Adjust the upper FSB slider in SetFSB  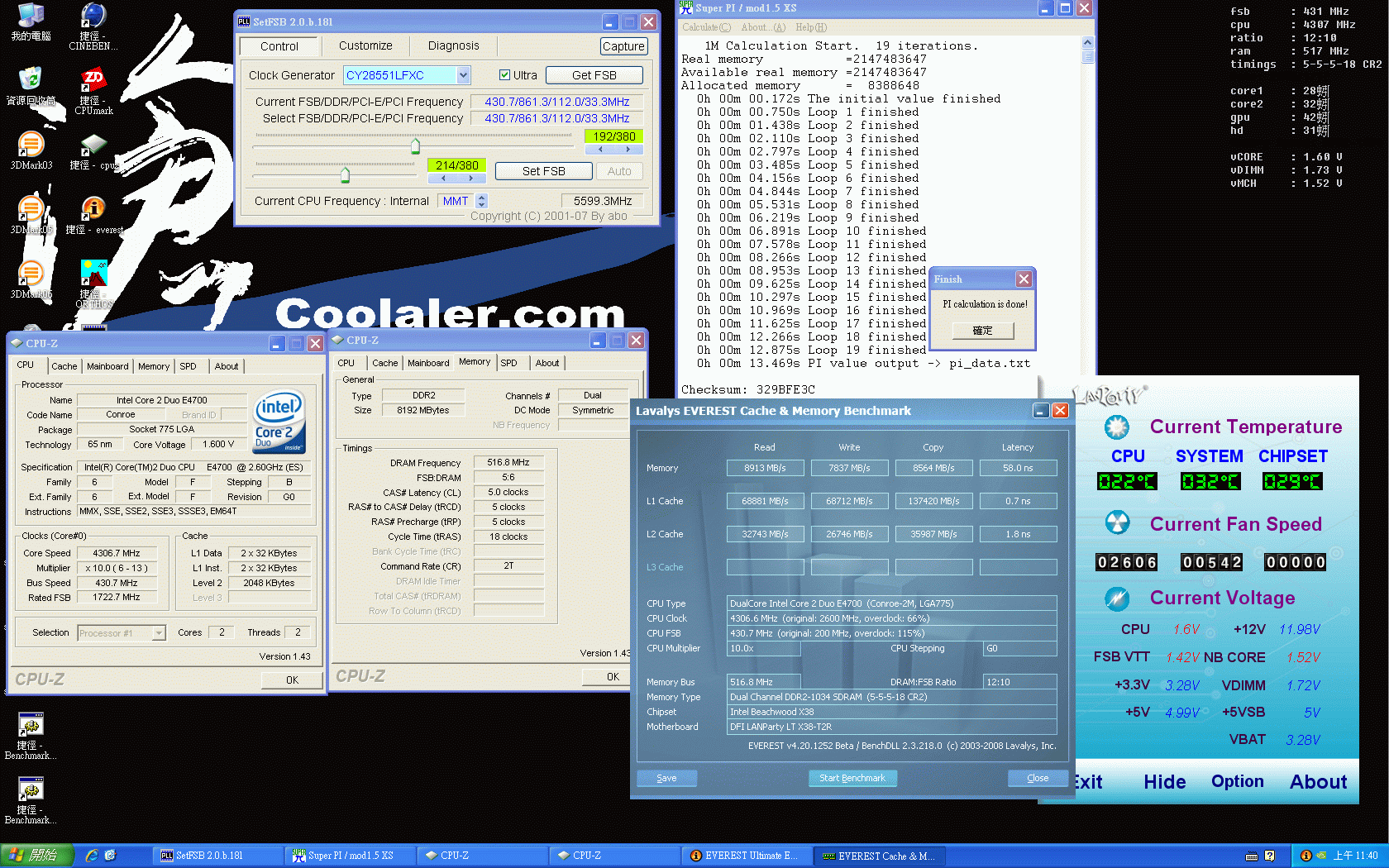click(x=415, y=147)
